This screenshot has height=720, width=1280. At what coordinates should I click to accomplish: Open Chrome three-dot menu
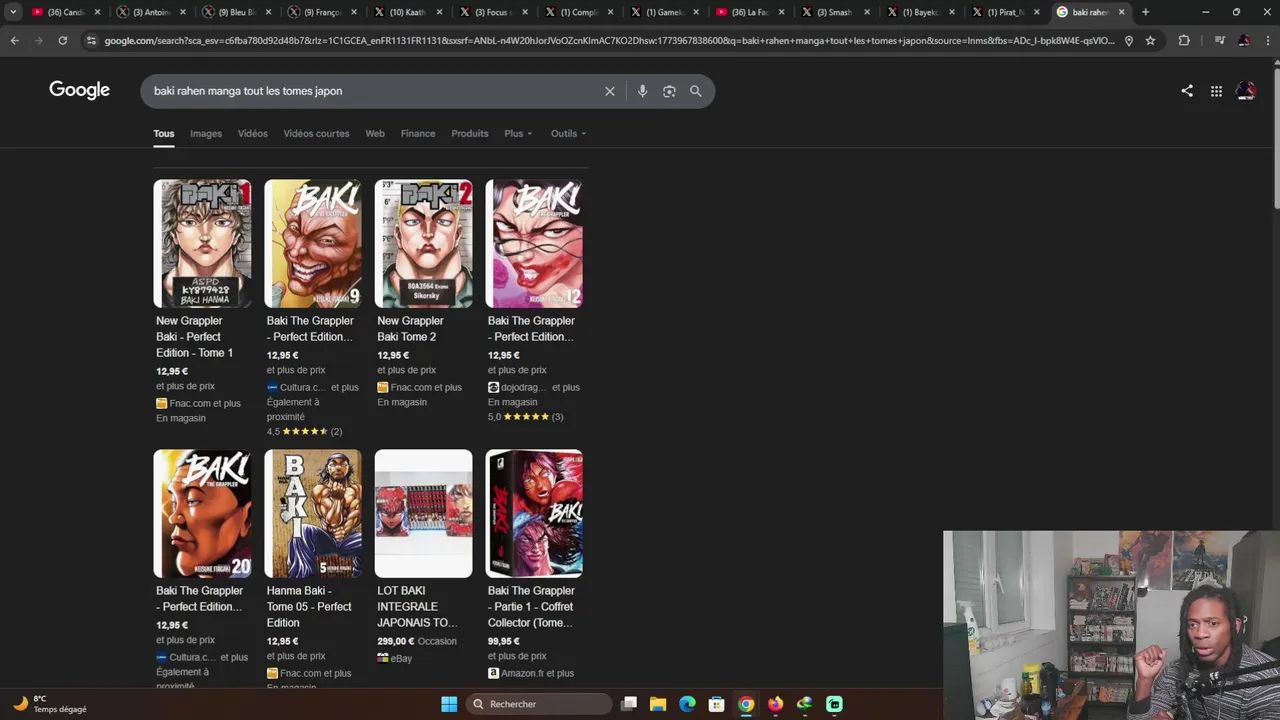1267,41
